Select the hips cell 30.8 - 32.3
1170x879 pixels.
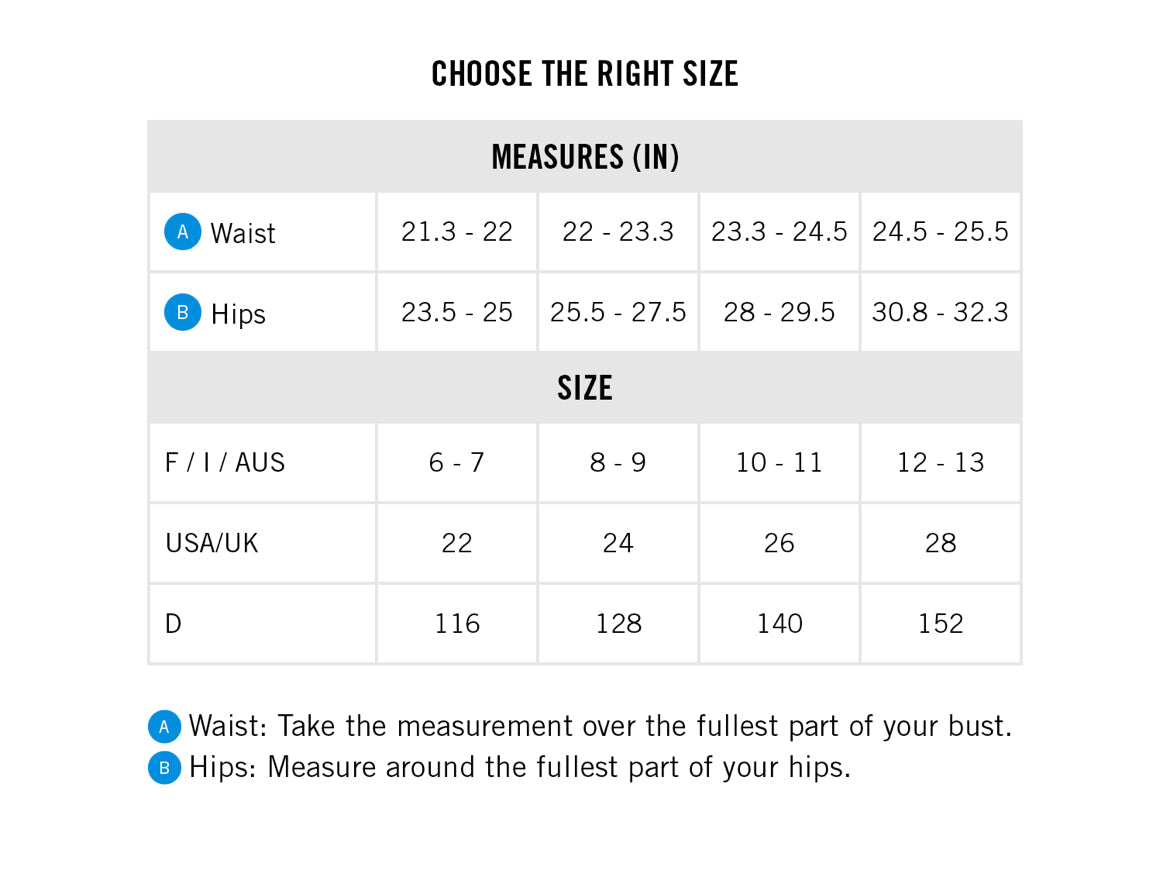(940, 312)
